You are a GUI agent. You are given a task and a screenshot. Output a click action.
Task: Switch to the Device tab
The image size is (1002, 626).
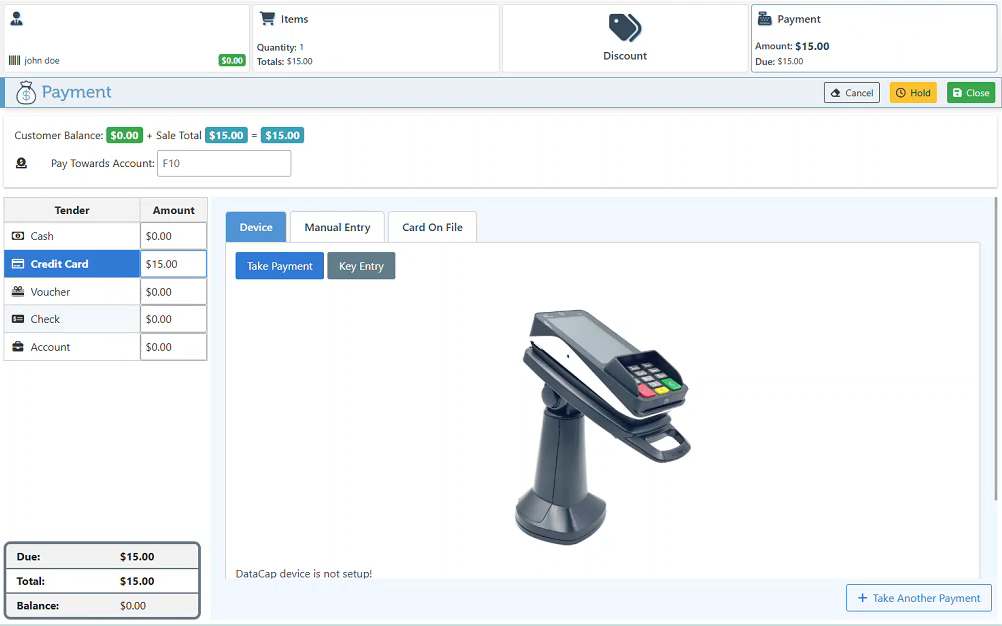click(256, 227)
